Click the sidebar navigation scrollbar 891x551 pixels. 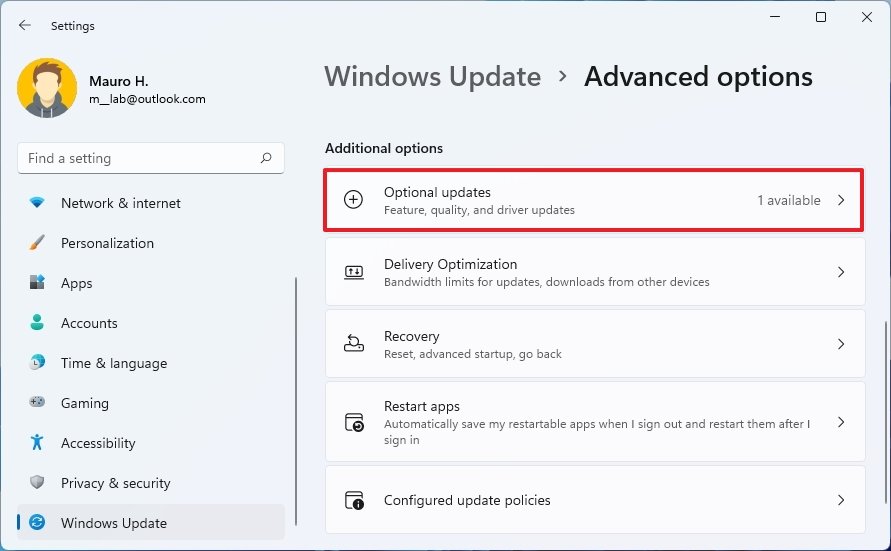(295, 402)
